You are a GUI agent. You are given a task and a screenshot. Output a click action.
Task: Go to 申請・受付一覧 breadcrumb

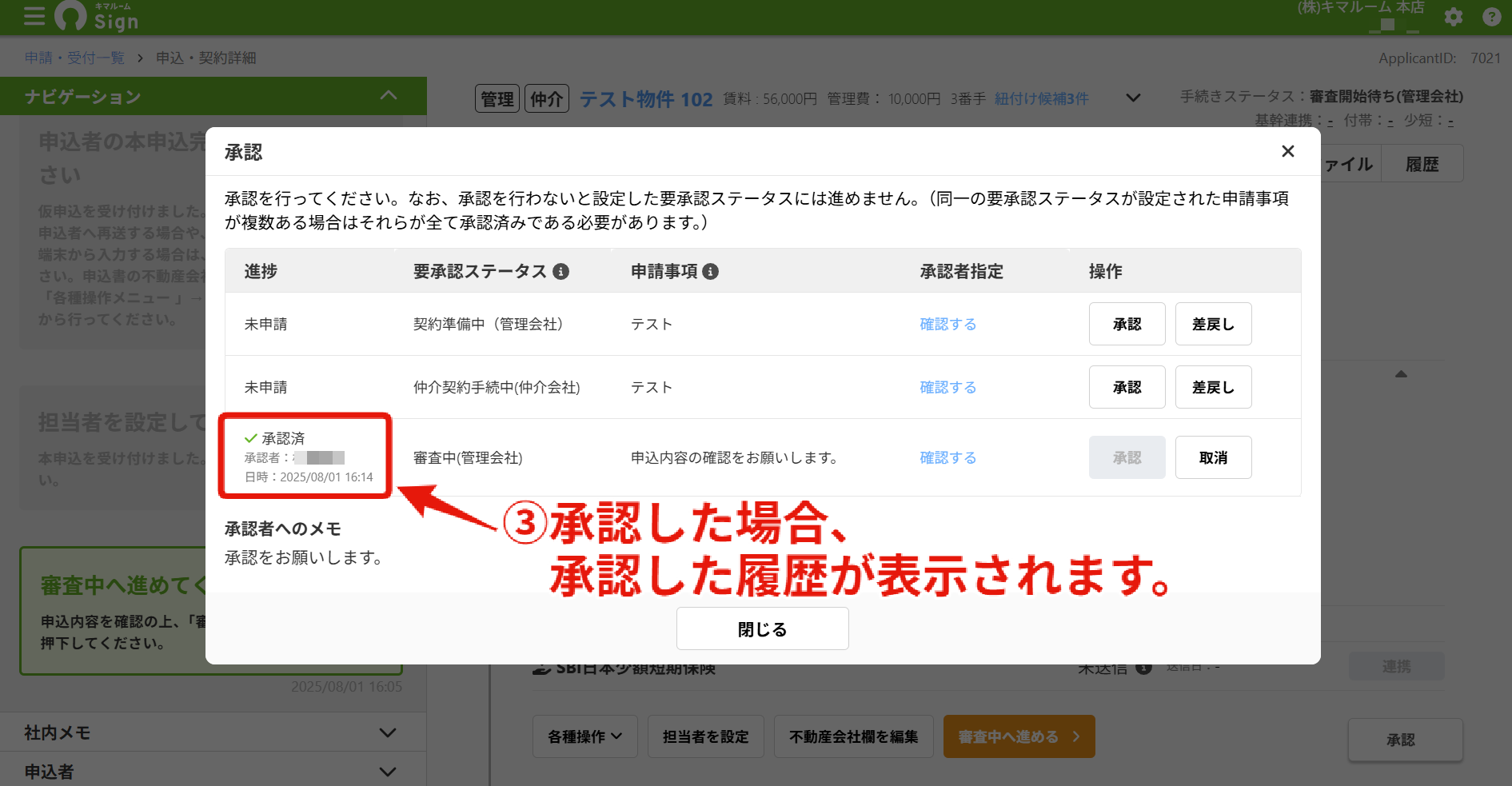(74, 58)
